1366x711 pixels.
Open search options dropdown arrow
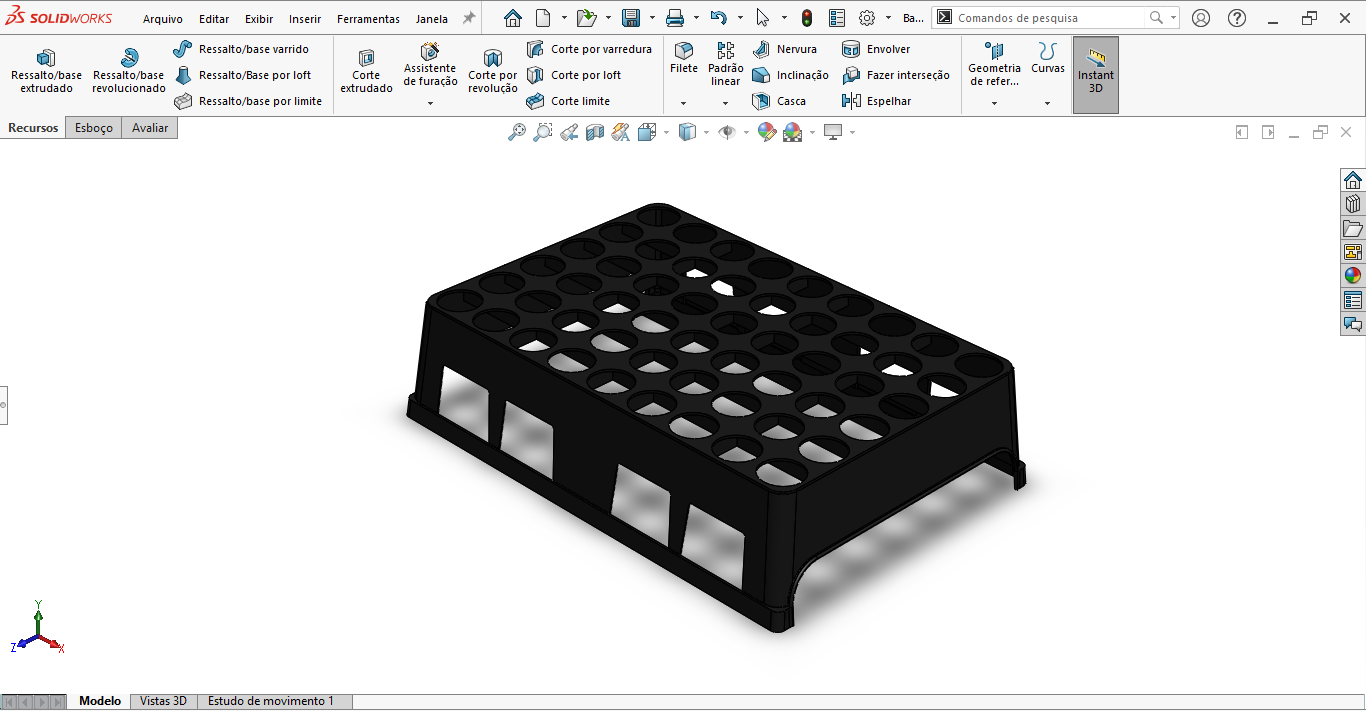click(x=1172, y=18)
